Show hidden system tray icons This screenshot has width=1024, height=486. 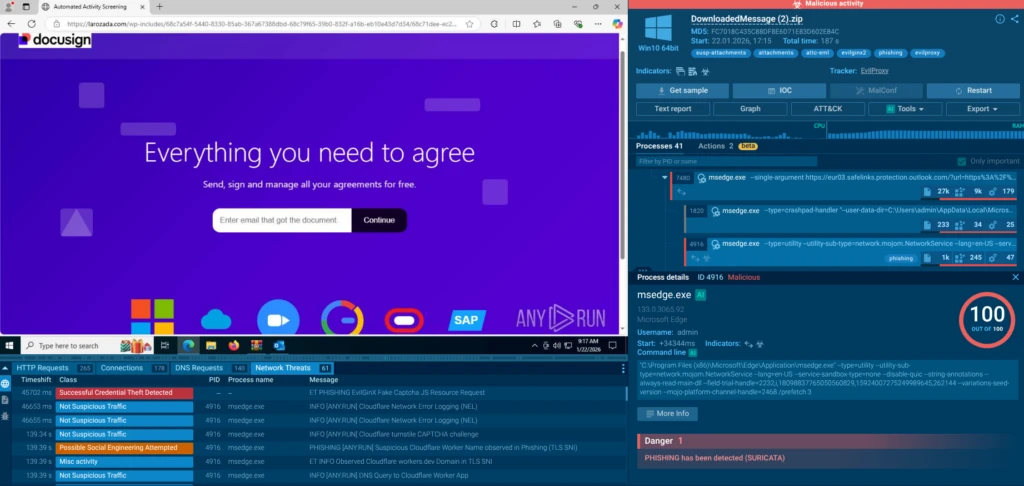[535, 346]
